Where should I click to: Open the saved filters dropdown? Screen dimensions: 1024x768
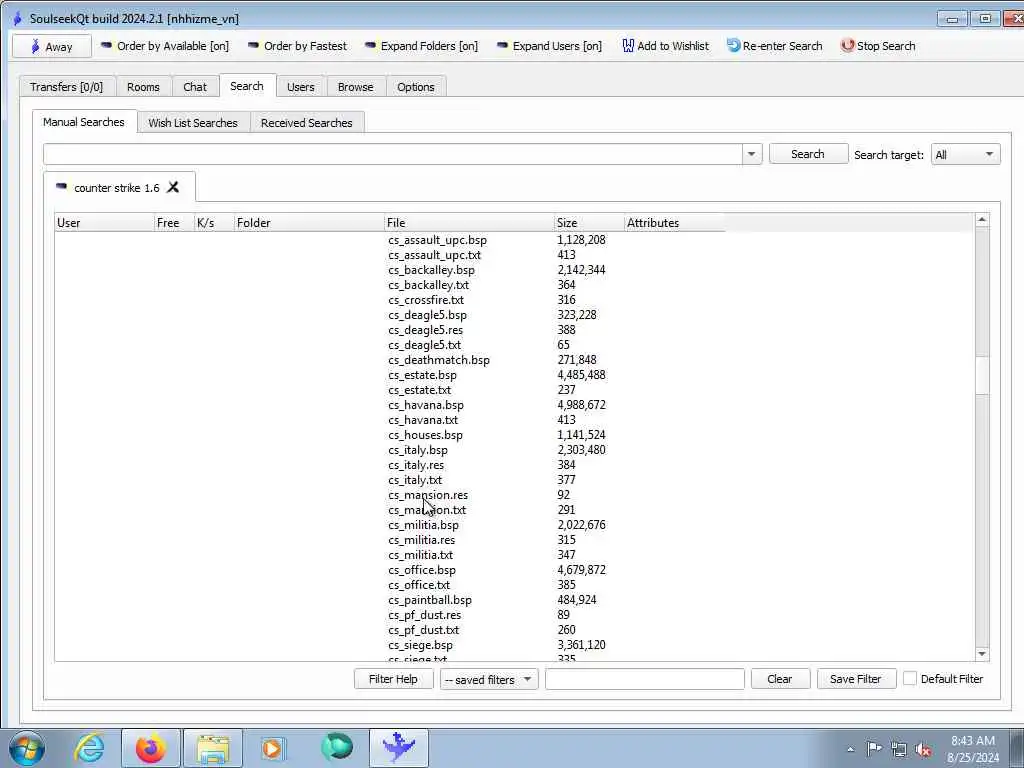(x=489, y=680)
